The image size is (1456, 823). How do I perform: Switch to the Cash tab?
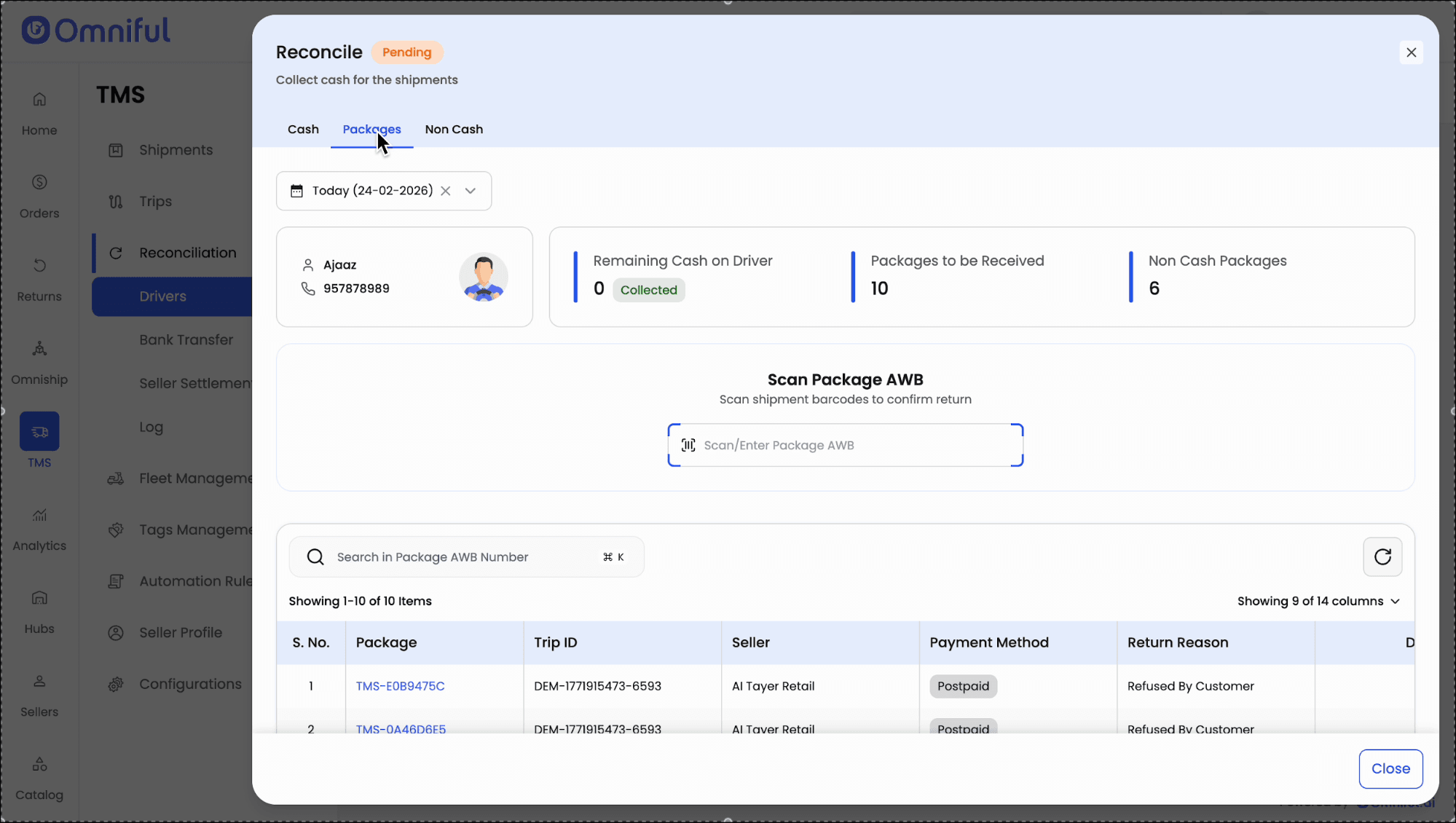tap(303, 129)
